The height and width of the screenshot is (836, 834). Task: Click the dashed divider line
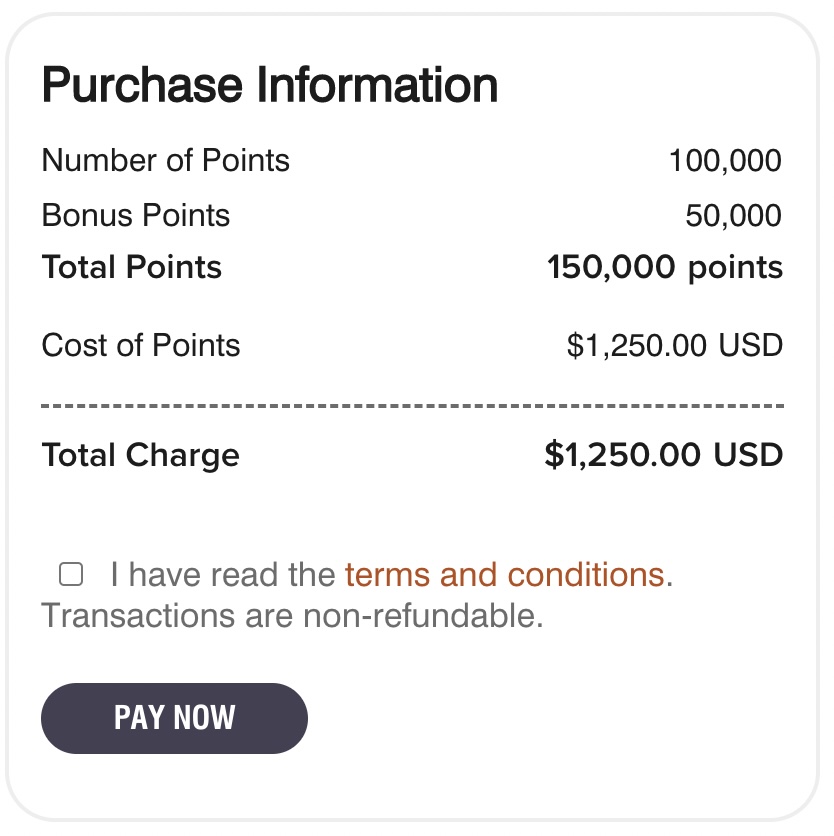coord(412,407)
